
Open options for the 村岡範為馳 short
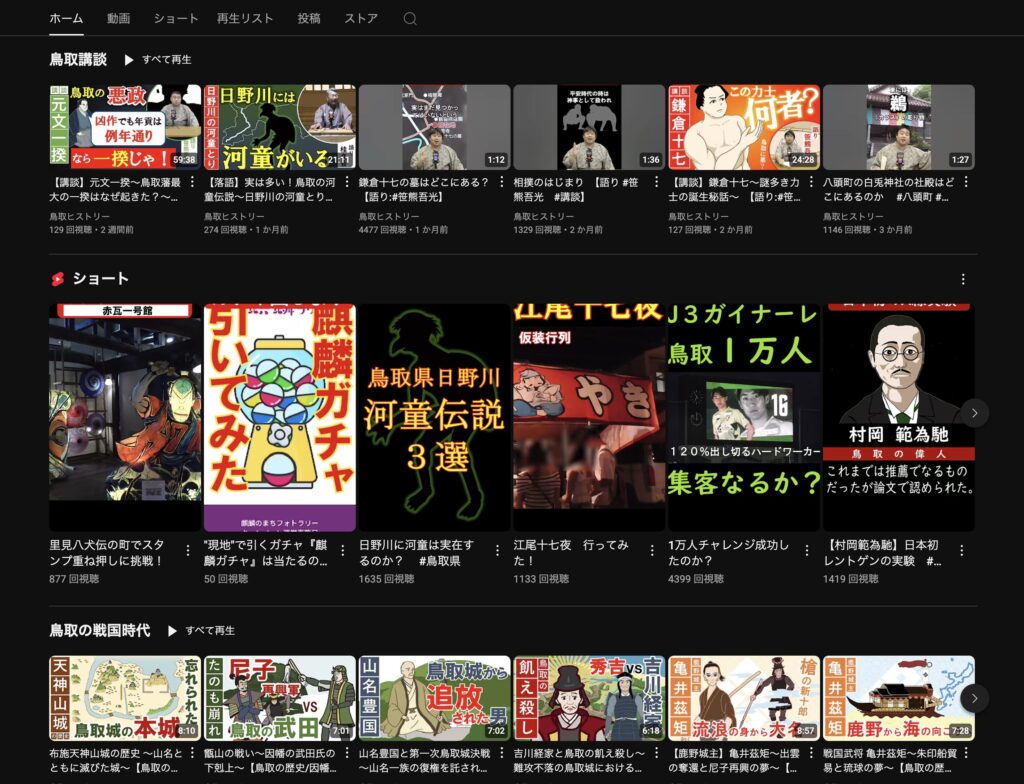click(962, 551)
